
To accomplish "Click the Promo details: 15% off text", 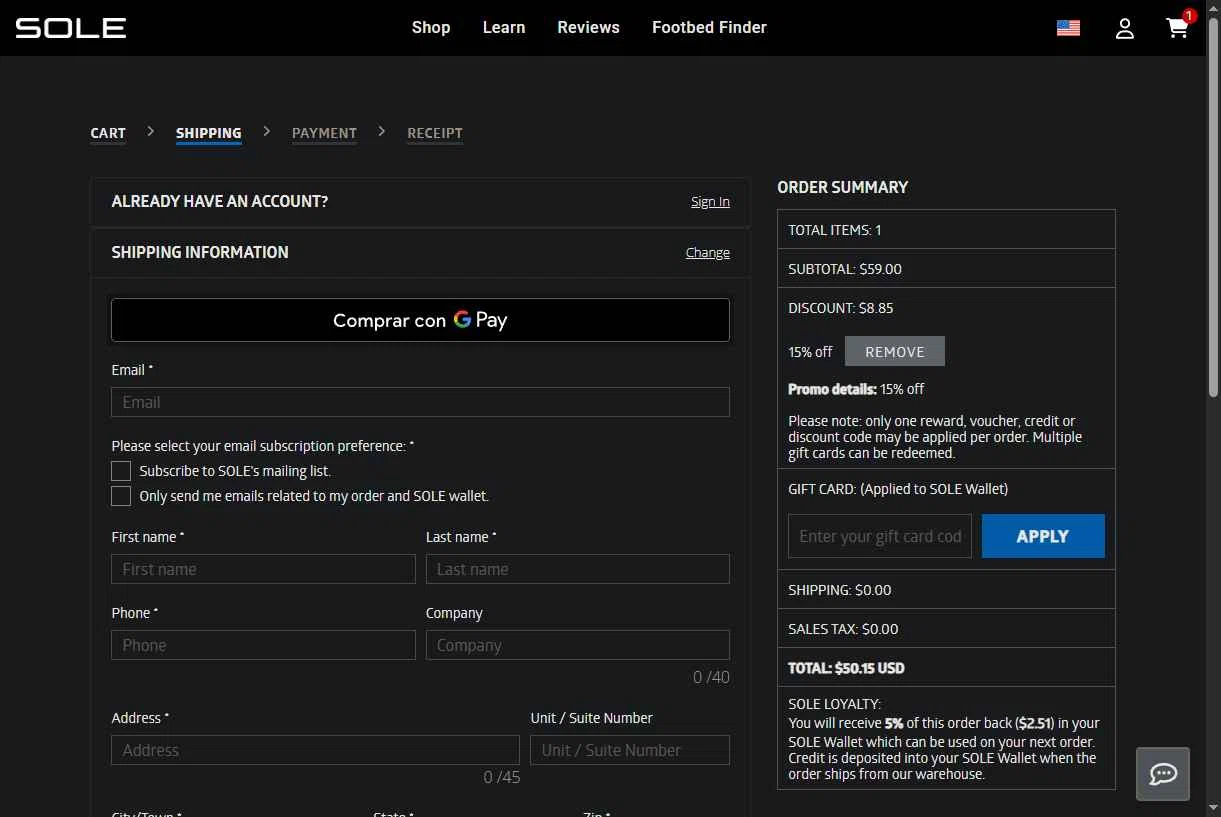I will click(x=856, y=389).
